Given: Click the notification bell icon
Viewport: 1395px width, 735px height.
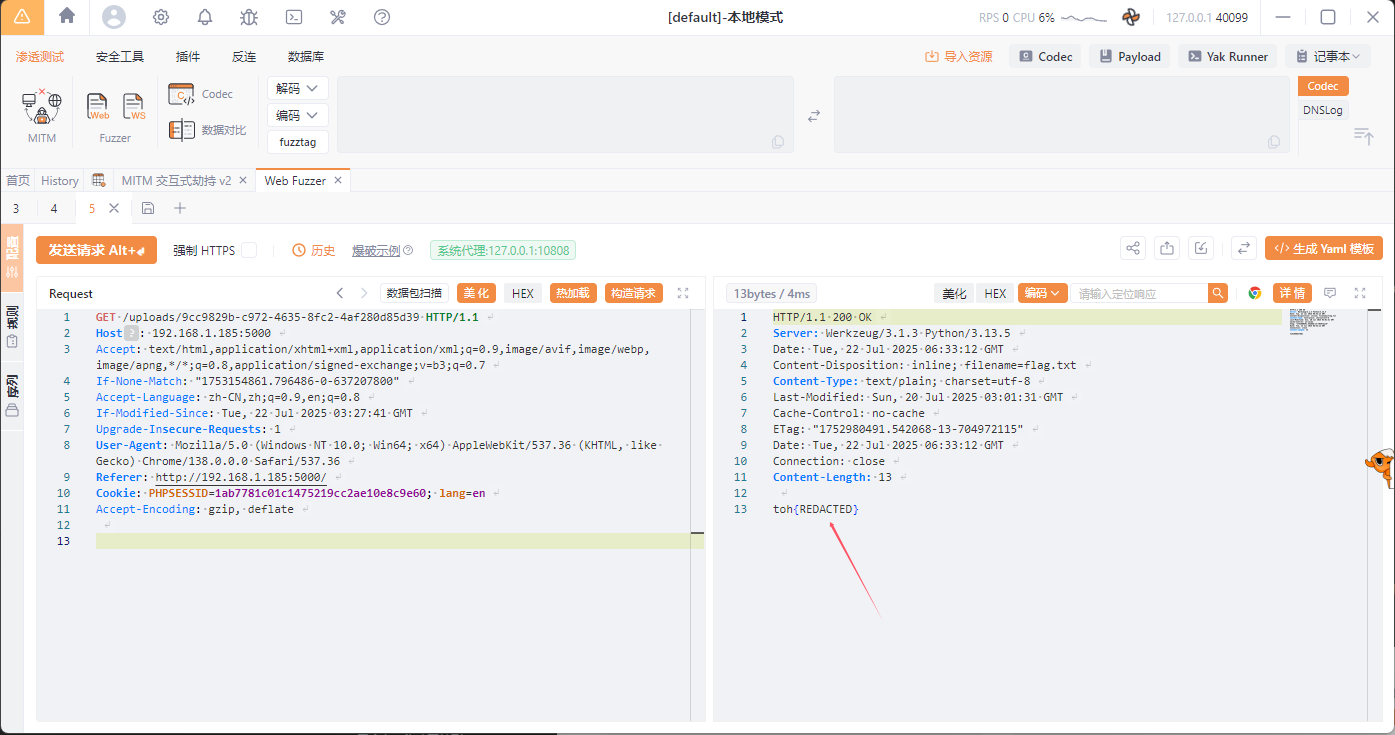Looking at the screenshot, I should (x=205, y=17).
